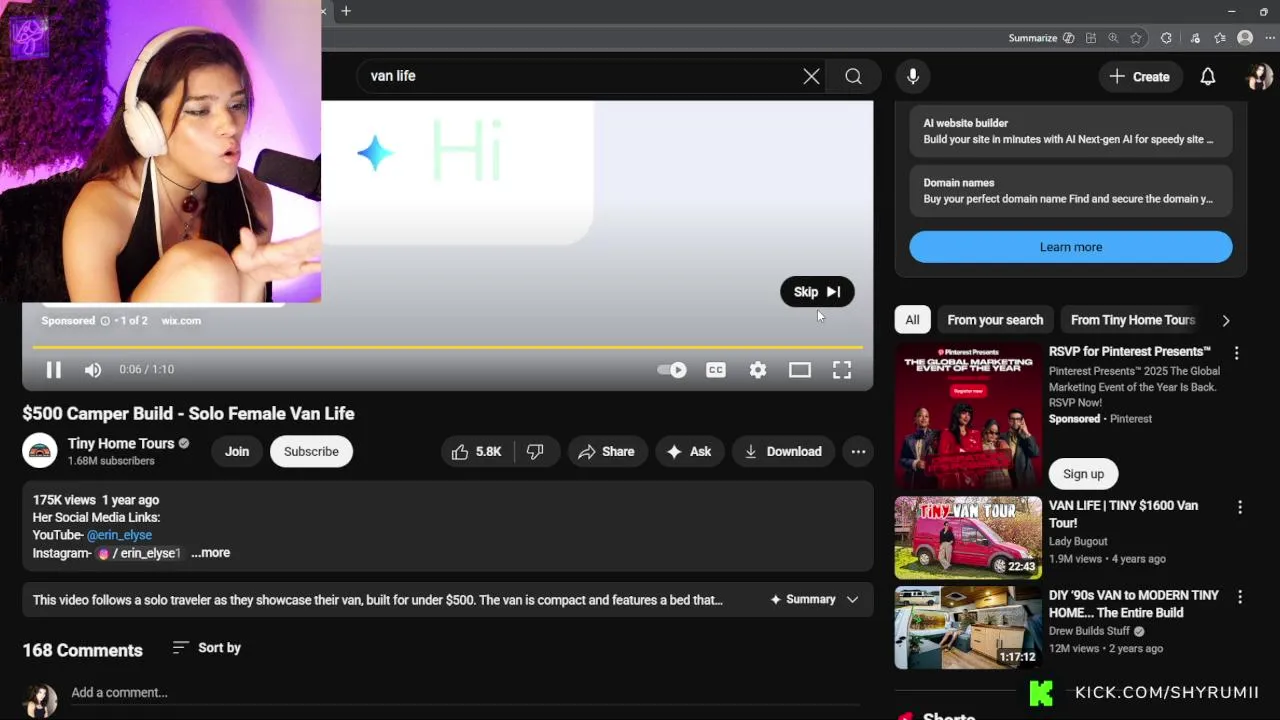Screen dimensions: 1280x720
Task: Expand the description with ...more
Action: click(x=210, y=553)
